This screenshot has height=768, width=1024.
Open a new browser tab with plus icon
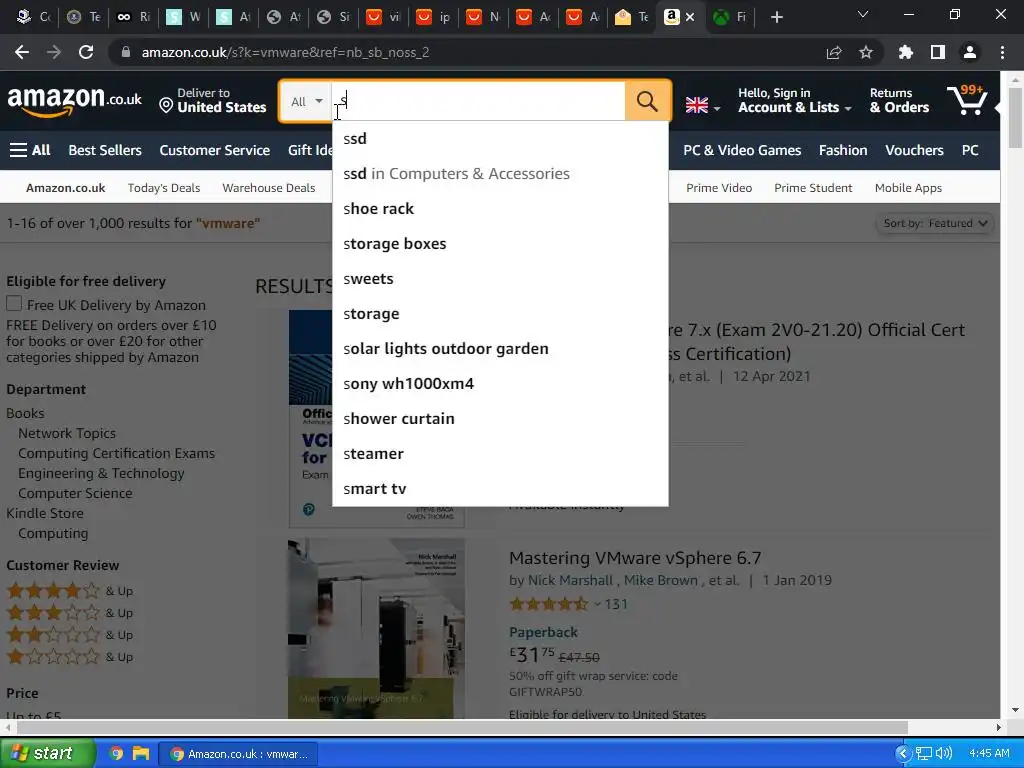(776, 17)
